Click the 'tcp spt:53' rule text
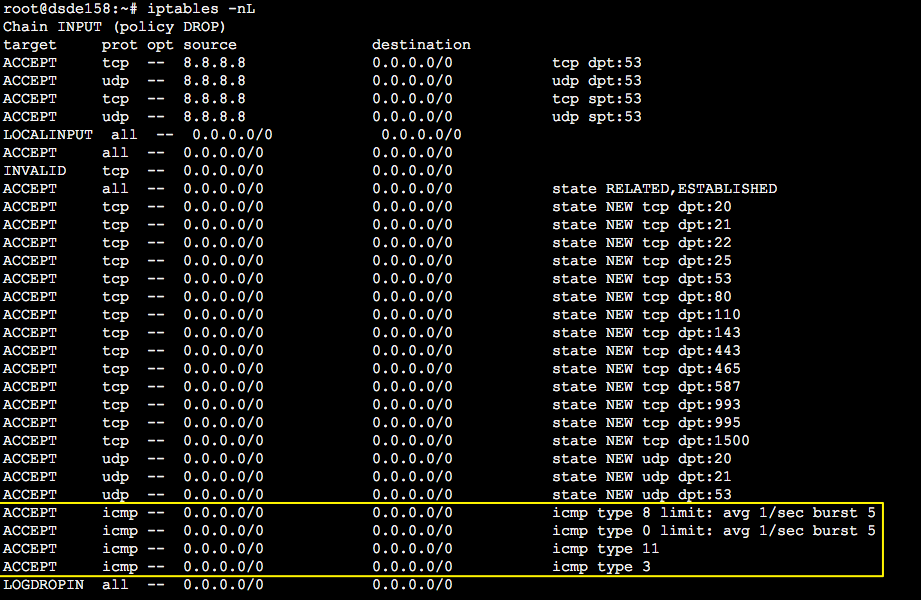 coord(597,99)
